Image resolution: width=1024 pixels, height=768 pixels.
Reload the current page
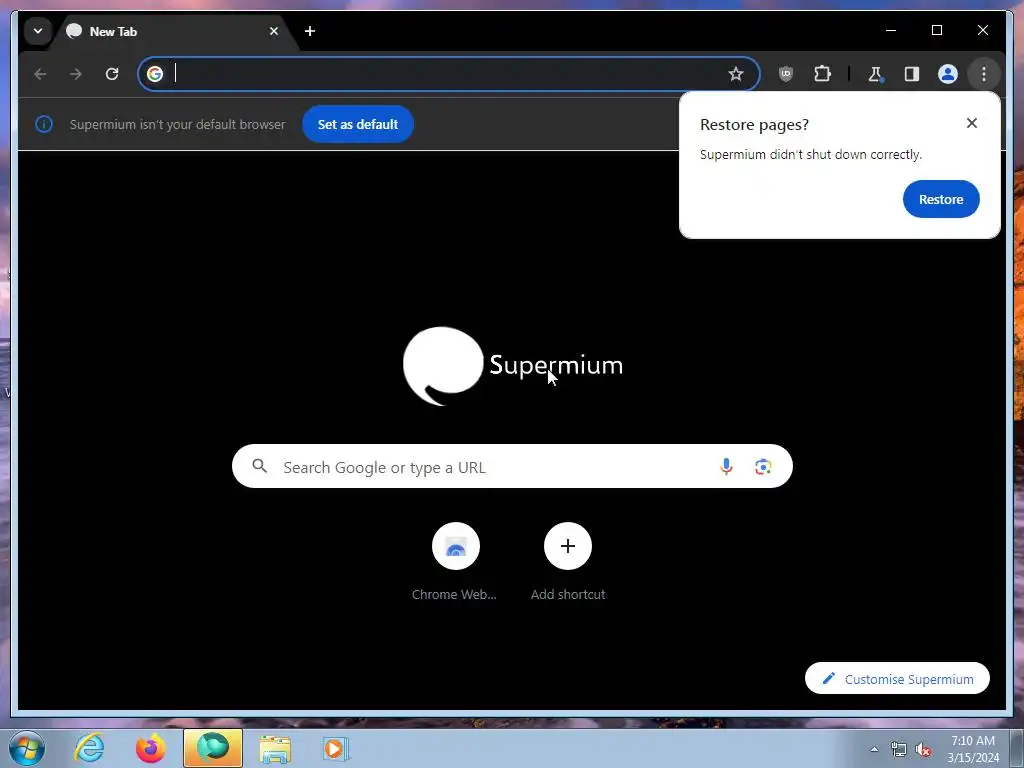tap(112, 74)
